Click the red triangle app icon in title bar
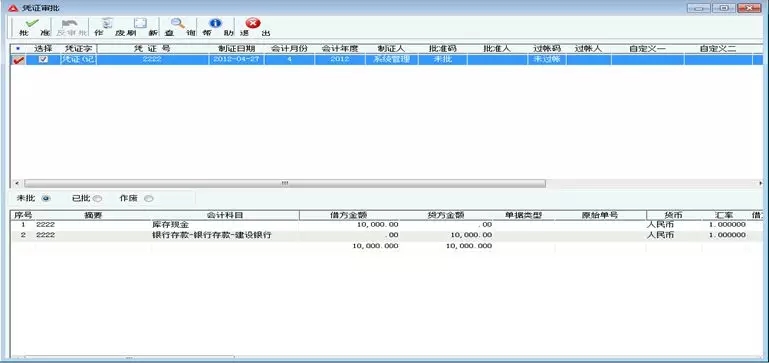769x363 pixels. tap(13, 8)
